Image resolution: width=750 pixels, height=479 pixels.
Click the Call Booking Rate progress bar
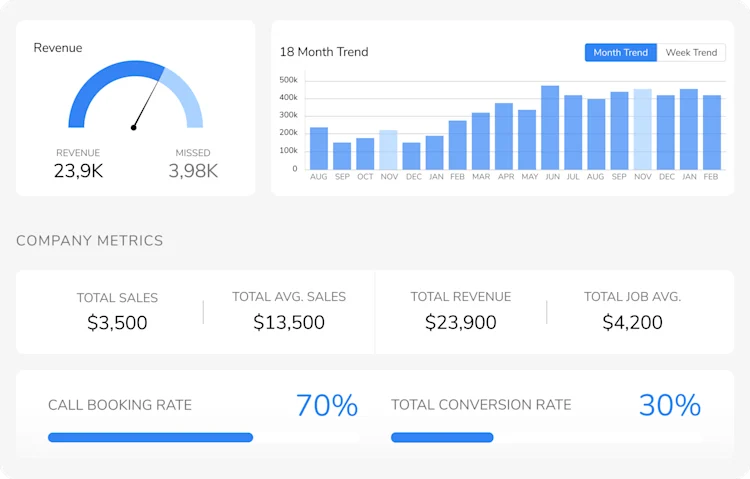(x=204, y=437)
